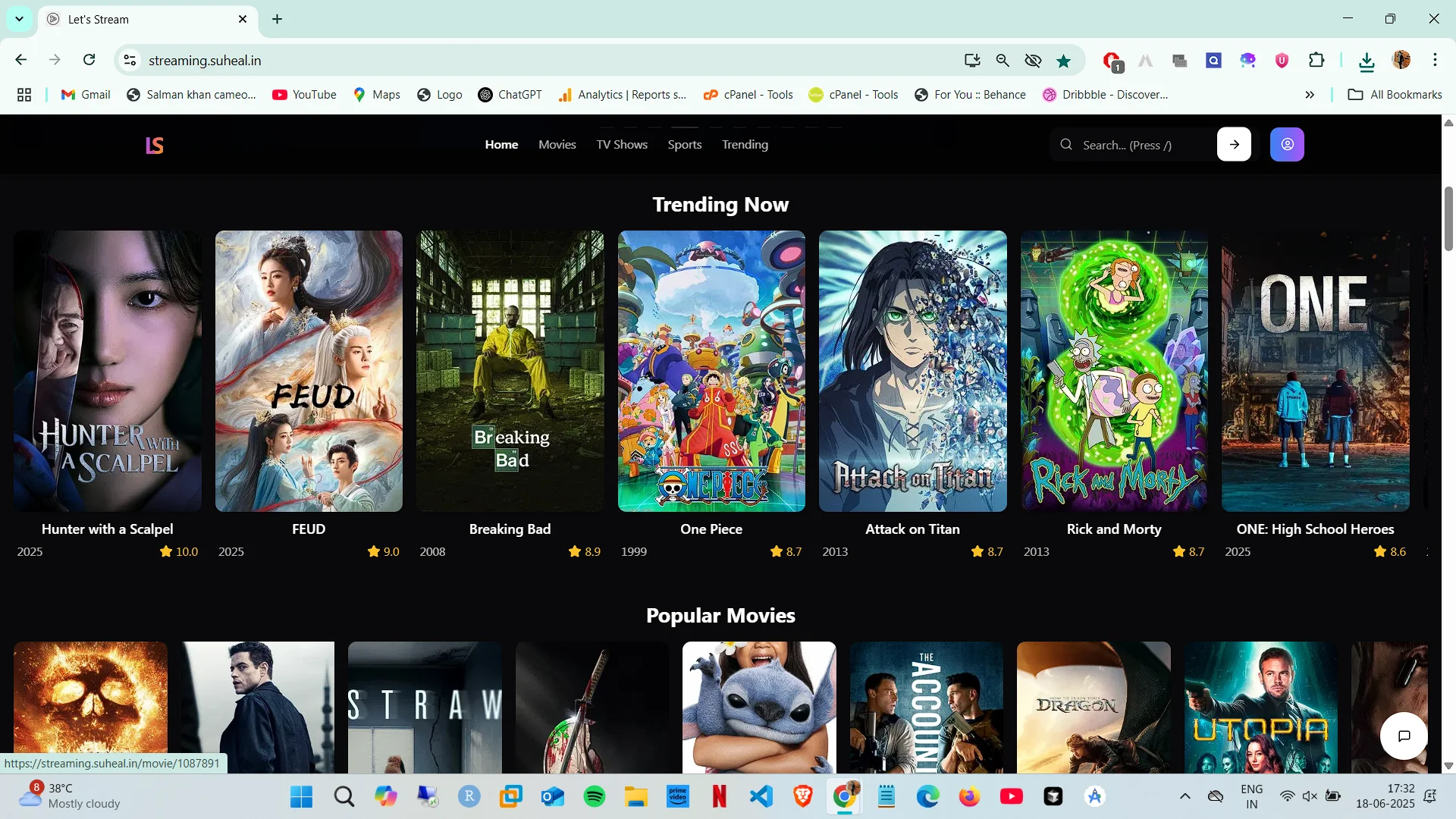Open the Movies nav item
Image resolution: width=1456 pixels, height=819 pixels.
(x=557, y=144)
